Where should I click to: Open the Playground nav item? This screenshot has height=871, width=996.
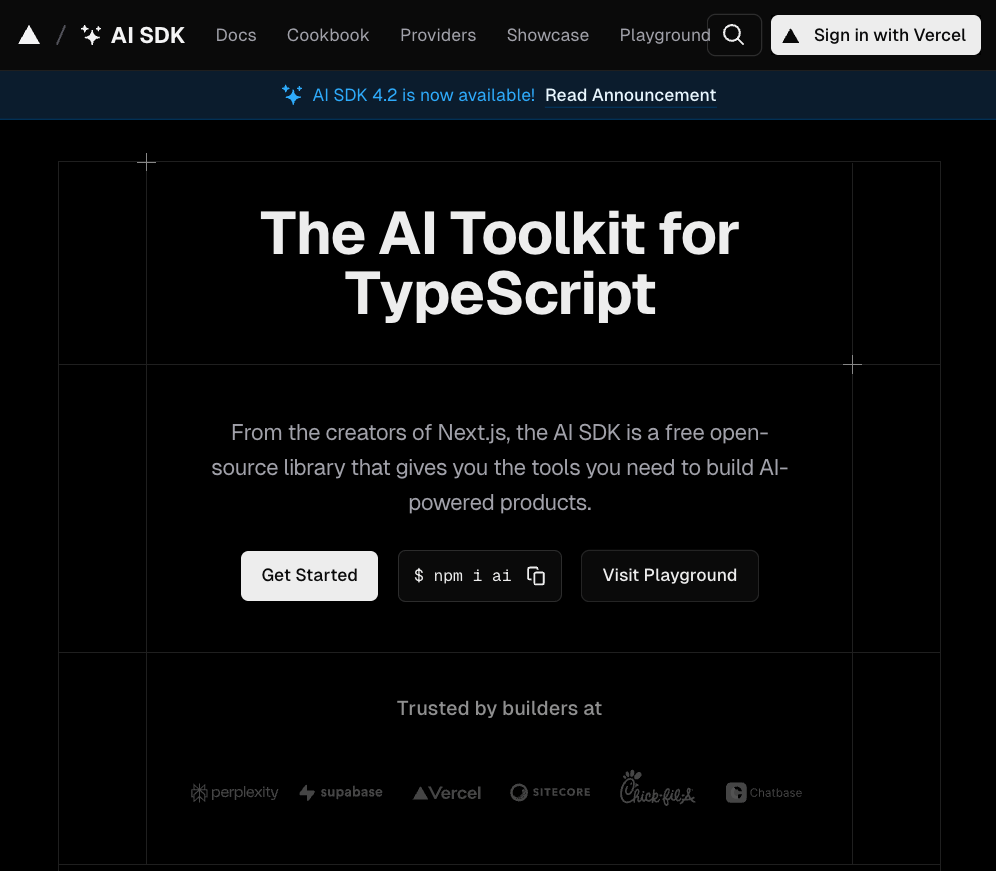(664, 35)
